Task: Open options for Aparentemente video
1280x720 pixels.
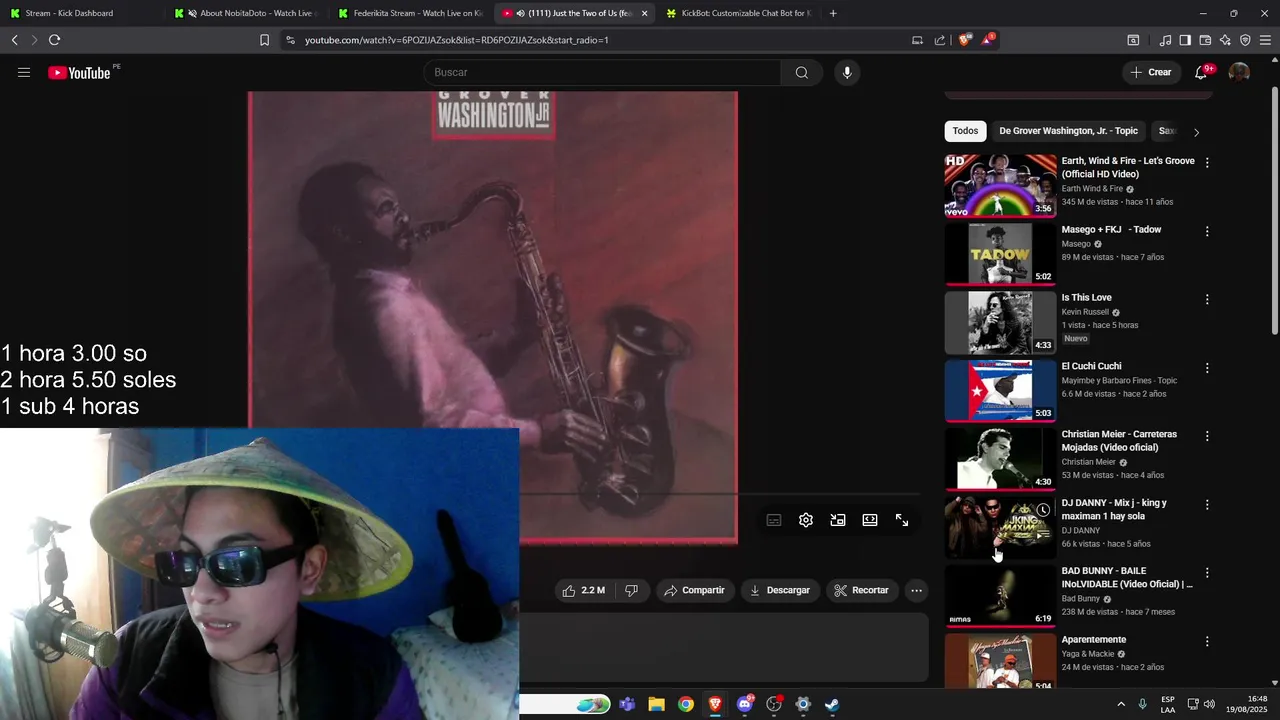Action: coord(1207,641)
